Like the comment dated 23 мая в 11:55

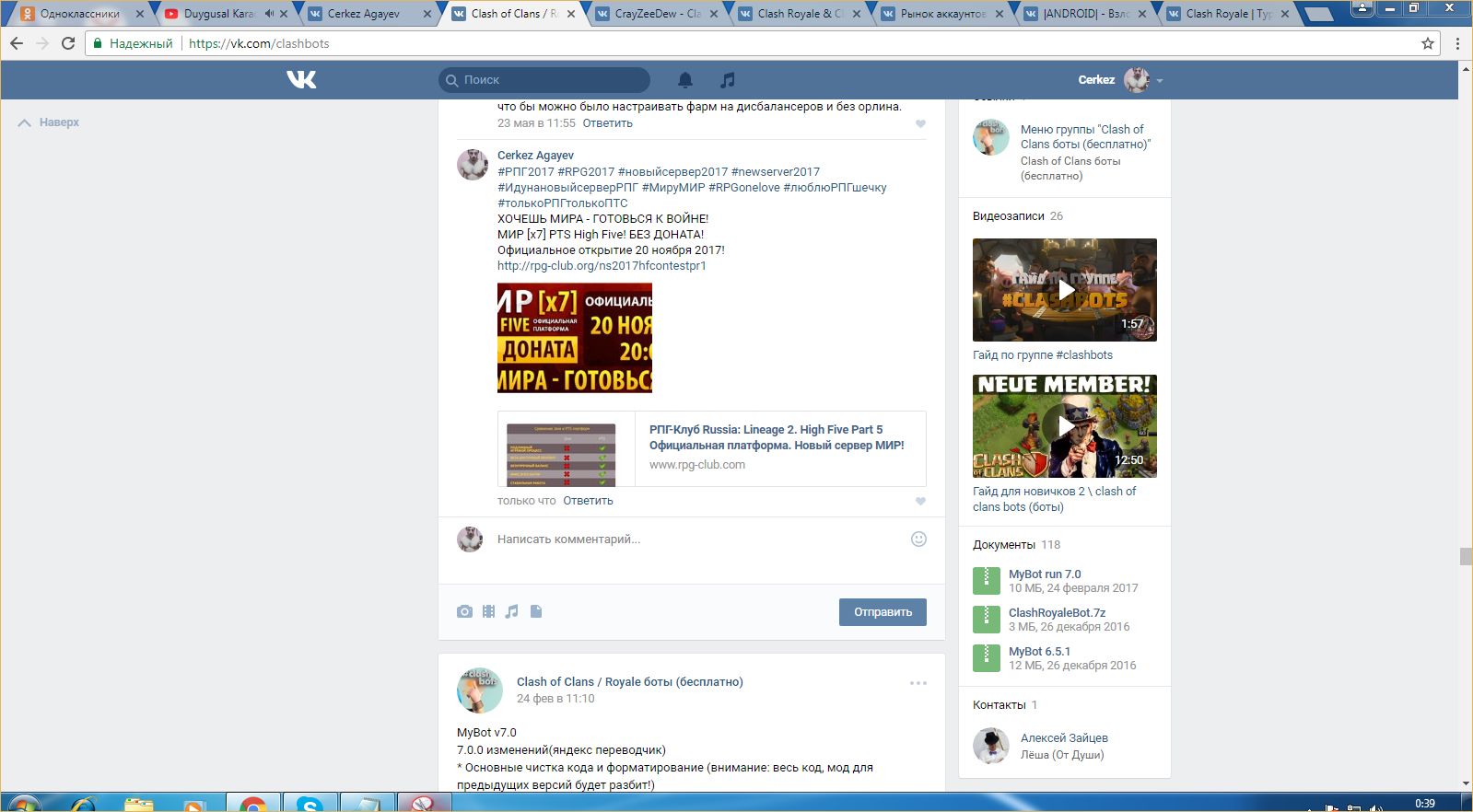pyautogui.click(x=920, y=123)
